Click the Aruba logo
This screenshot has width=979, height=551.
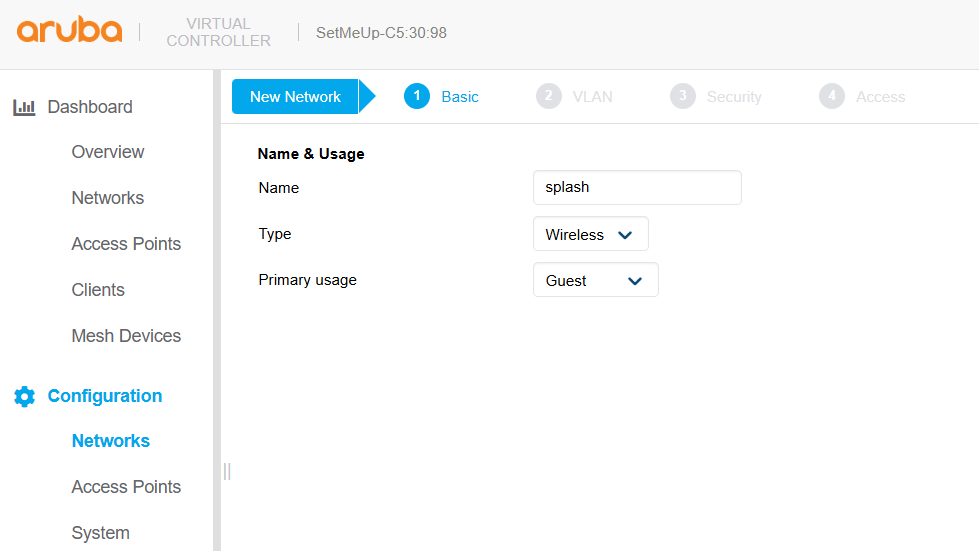[x=69, y=30]
